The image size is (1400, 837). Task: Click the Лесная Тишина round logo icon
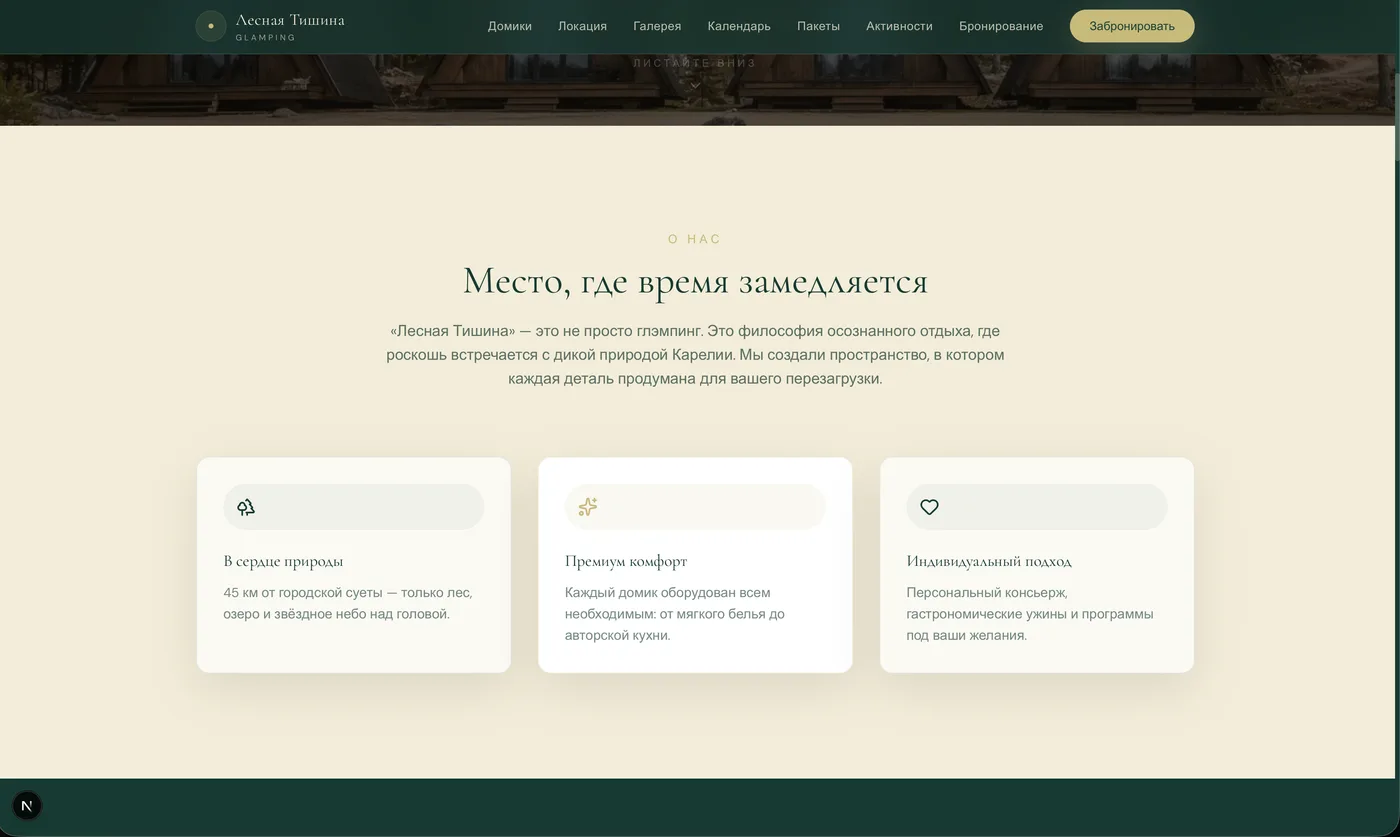210,26
